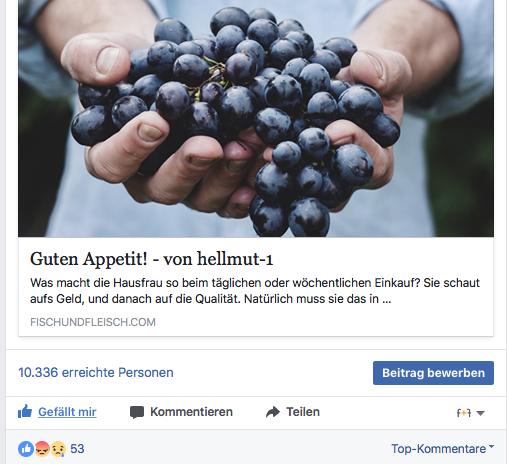Click the blue Like reaction icon
507x464 pixels.
(26, 449)
